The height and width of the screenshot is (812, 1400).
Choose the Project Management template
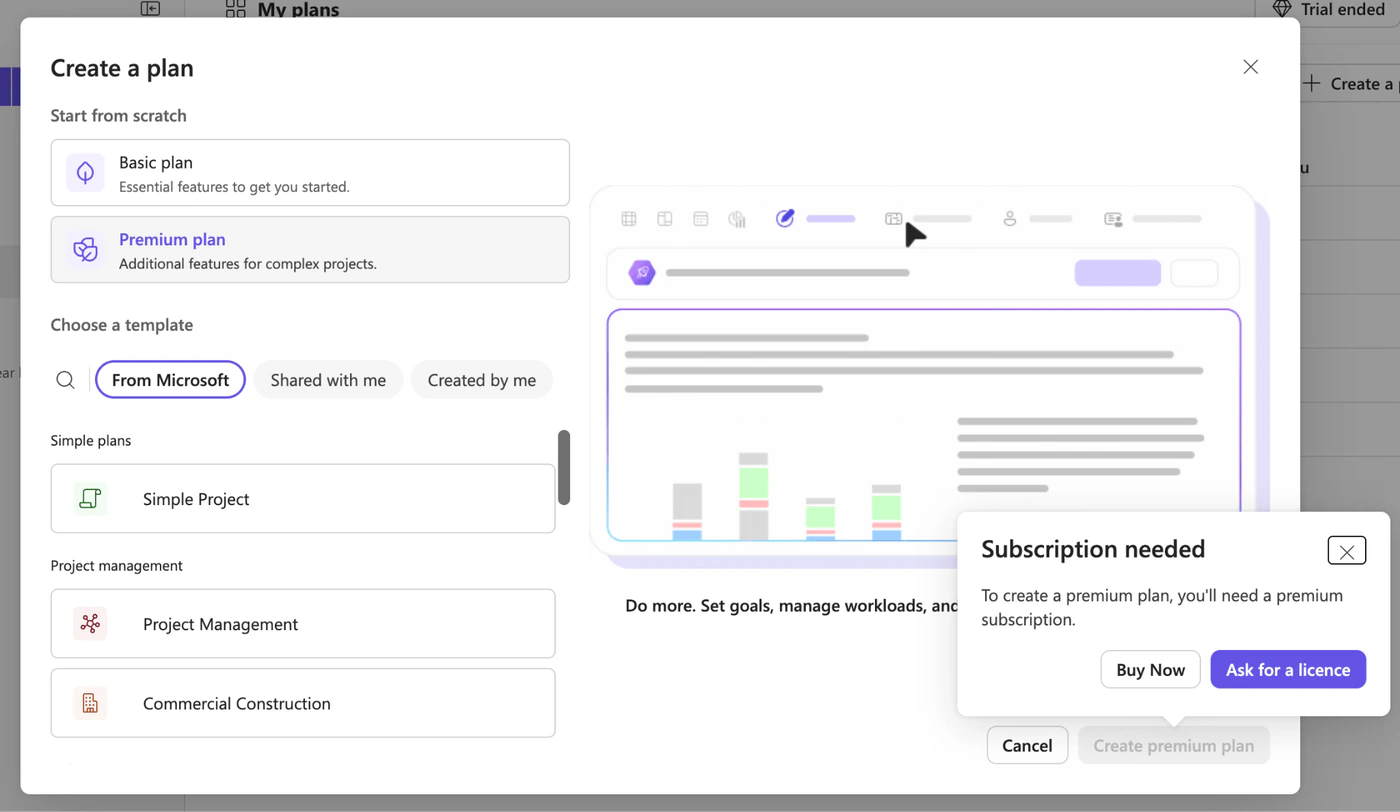303,624
